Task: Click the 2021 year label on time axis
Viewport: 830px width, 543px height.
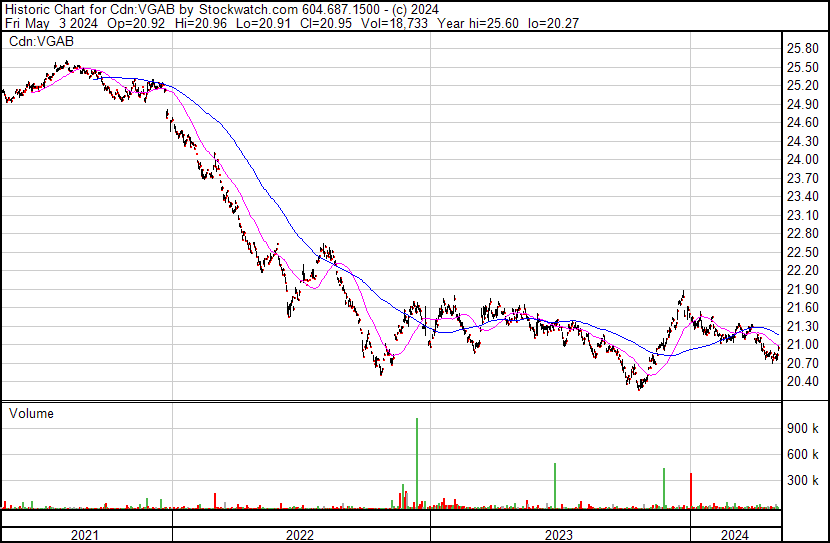Action: (x=85, y=535)
